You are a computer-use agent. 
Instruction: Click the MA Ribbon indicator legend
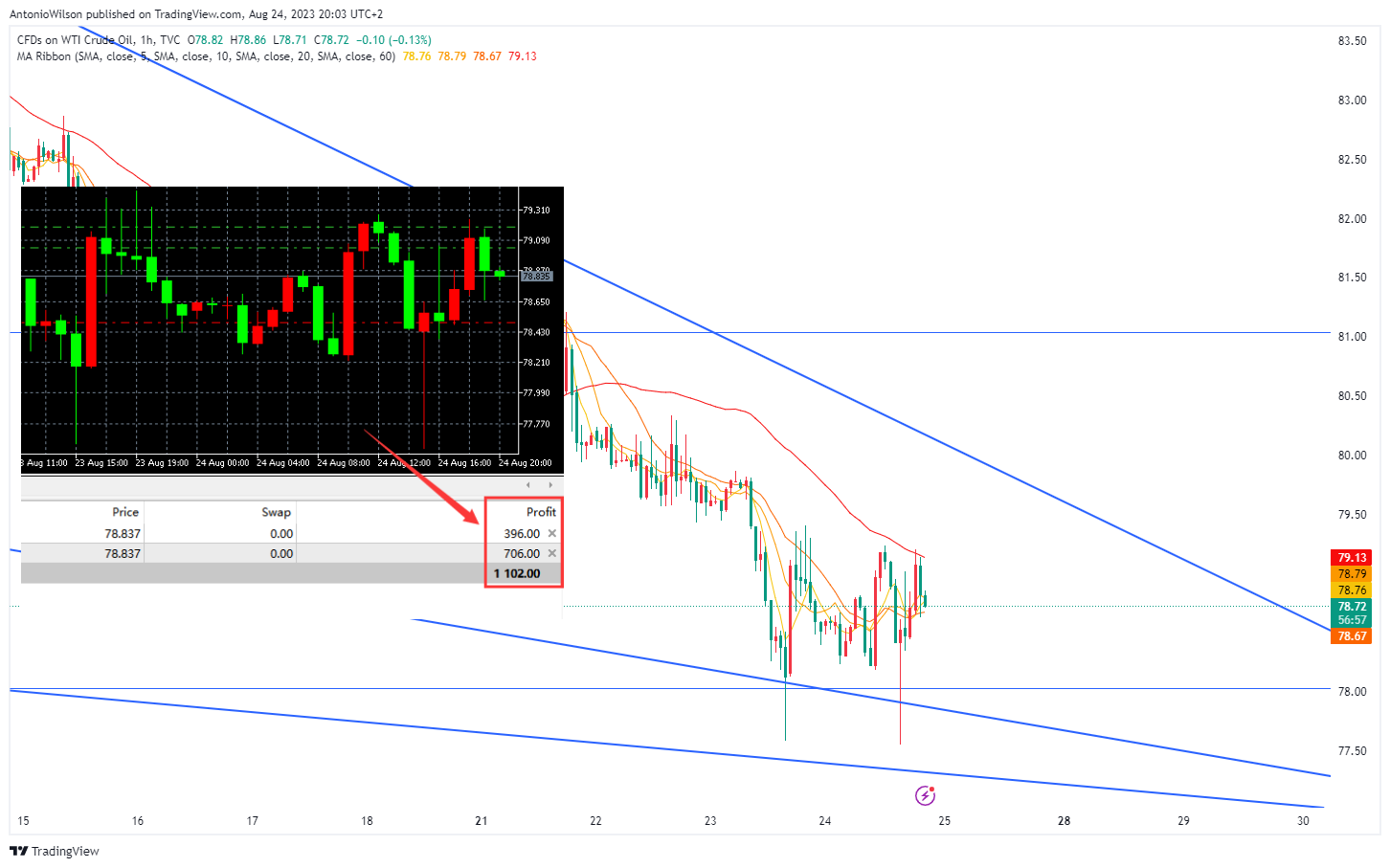click(x=206, y=56)
